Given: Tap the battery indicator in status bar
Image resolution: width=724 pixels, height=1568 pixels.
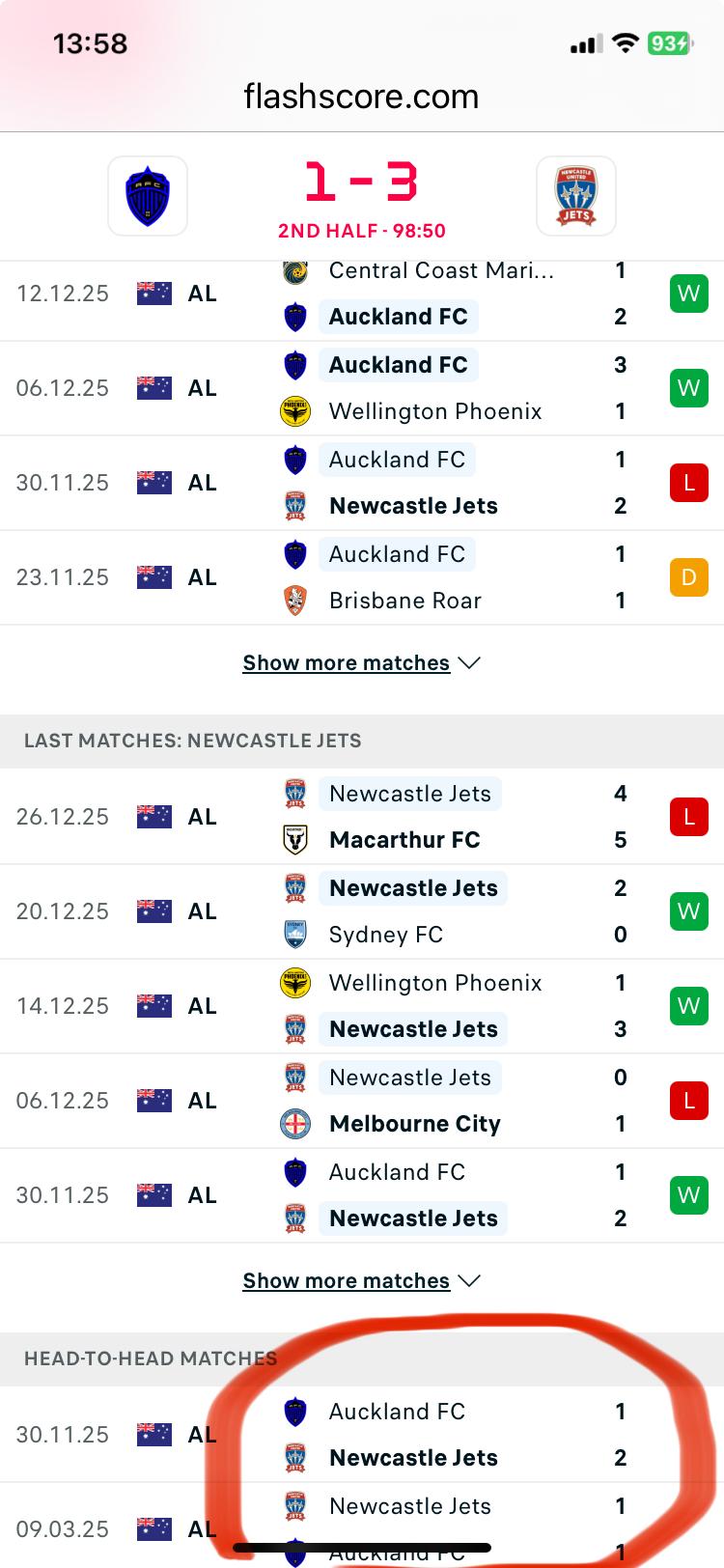Looking at the screenshot, I should tap(670, 43).
